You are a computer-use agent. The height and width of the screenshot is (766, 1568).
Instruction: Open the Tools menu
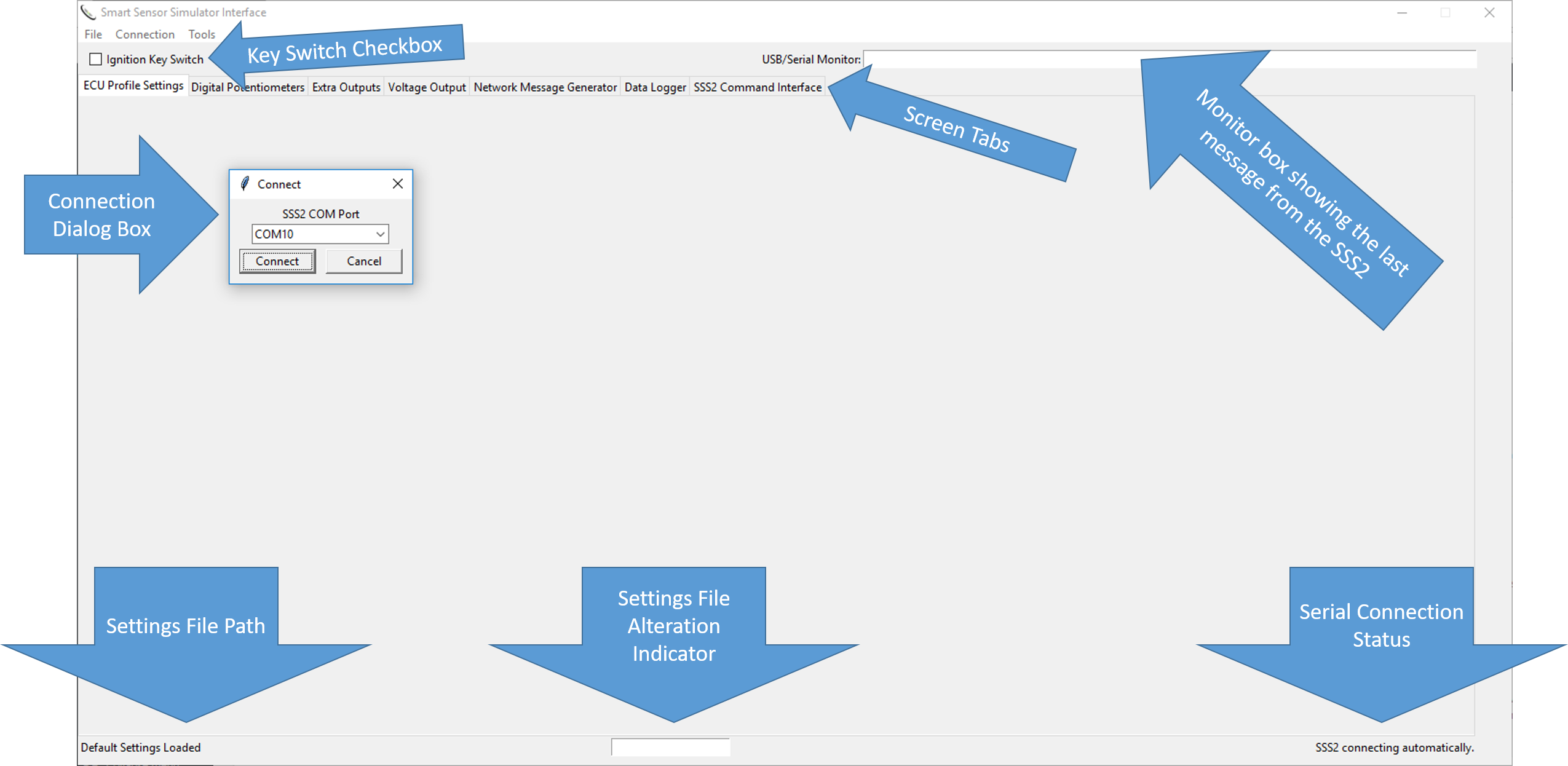point(201,34)
